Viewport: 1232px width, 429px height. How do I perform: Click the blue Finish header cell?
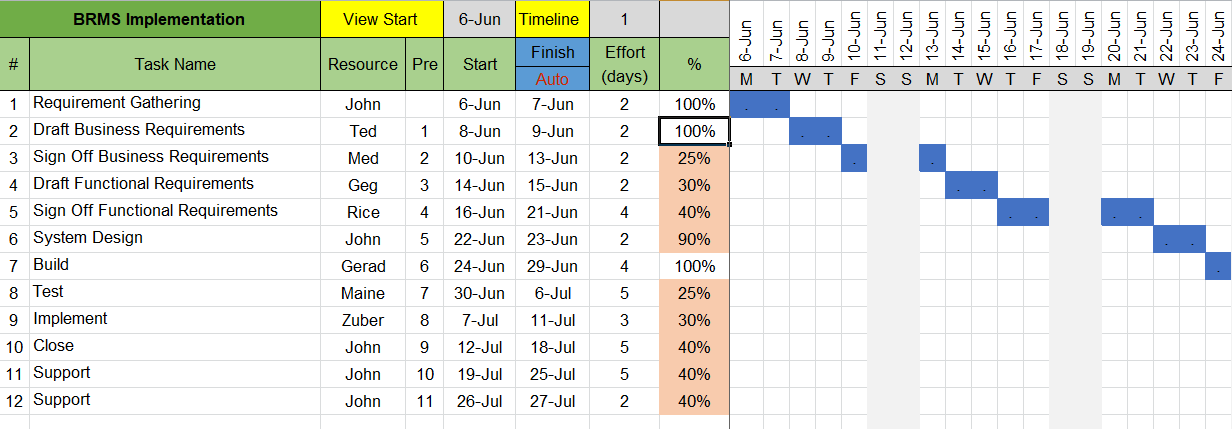(552, 52)
